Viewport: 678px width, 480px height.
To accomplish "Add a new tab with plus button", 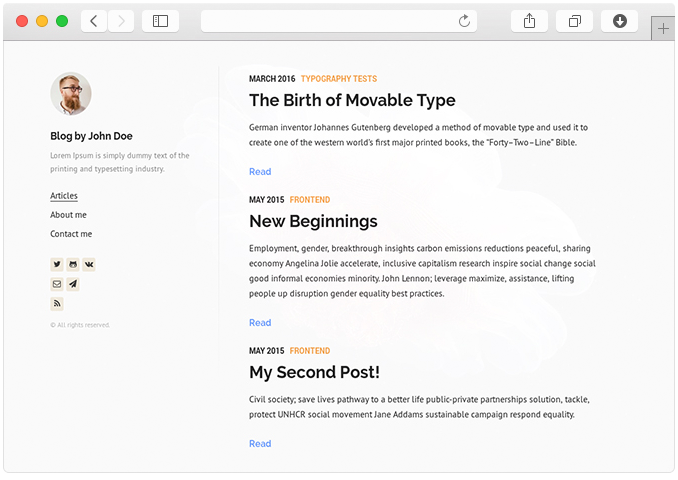I will pyautogui.click(x=663, y=29).
